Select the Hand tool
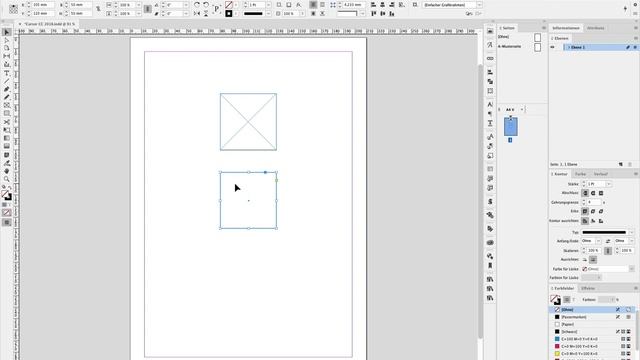The height and width of the screenshot is (360, 640). point(7,171)
